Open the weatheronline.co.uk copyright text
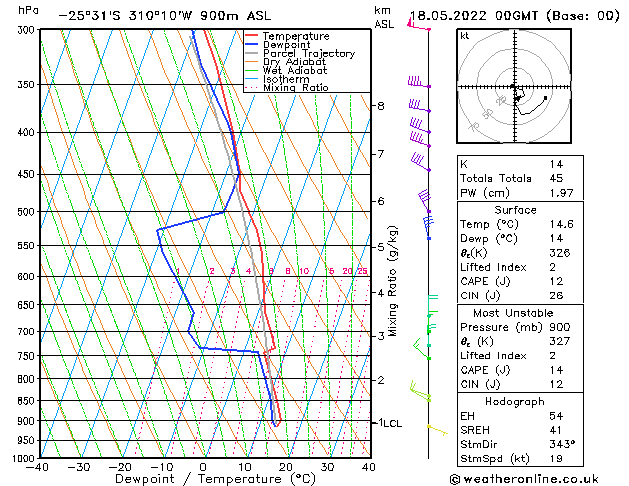The width and height of the screenshot is (629, 486). click(x=524, y=479)
